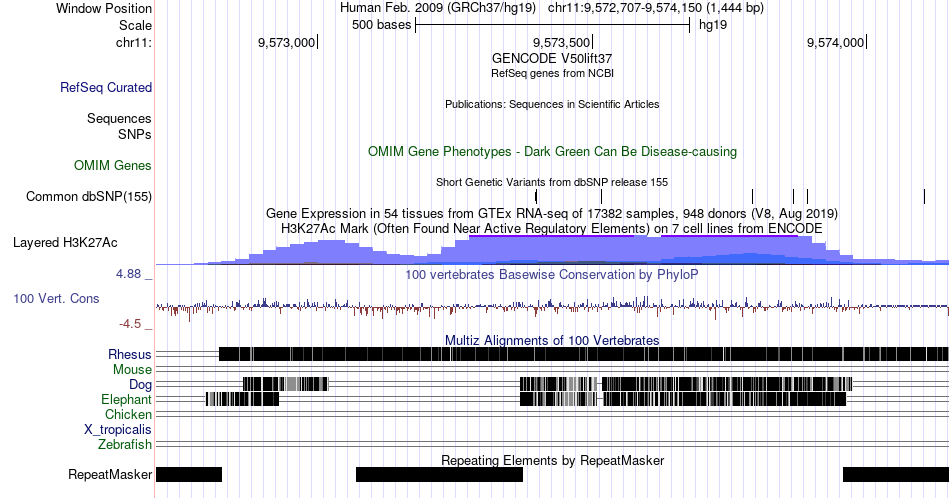Viewport: 950px width, 498px height.
Task: Click the RefSeq Curated track label
Action: (x=106, y=87)
